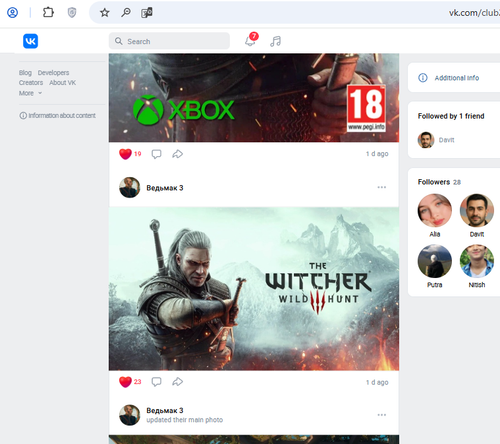
Task: Share the Xbox post
Action: 177,154
